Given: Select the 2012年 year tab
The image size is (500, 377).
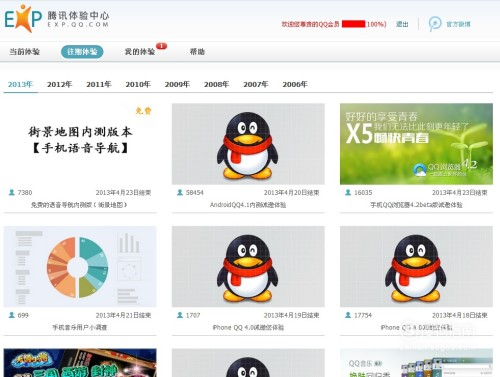Looking at the screenshot, I should pos(59,84).
